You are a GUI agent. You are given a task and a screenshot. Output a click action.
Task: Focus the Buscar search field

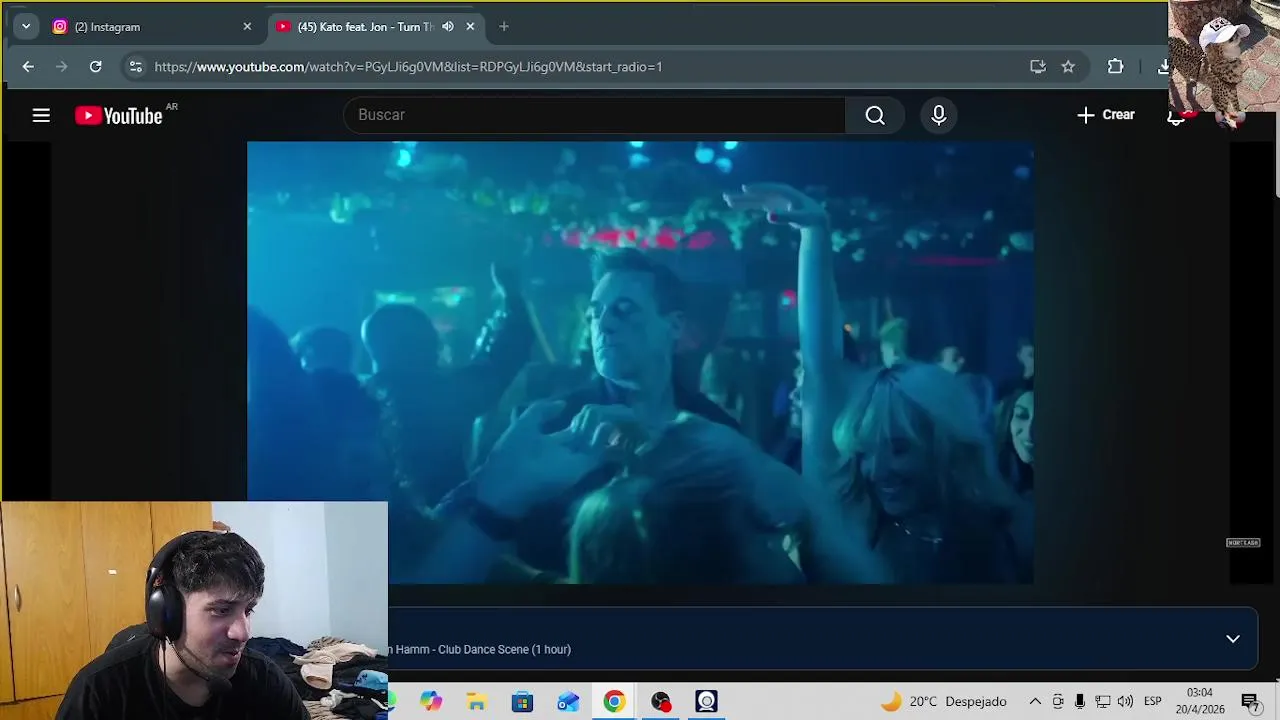(594, 115)
